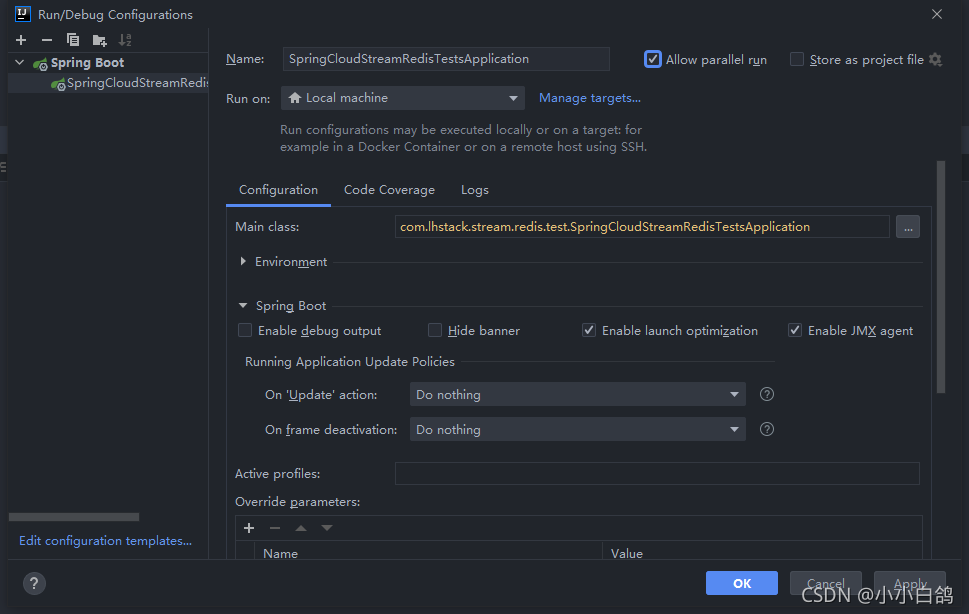
Task: Switch to the Code Coverage tab
Action: pos(389,190)
